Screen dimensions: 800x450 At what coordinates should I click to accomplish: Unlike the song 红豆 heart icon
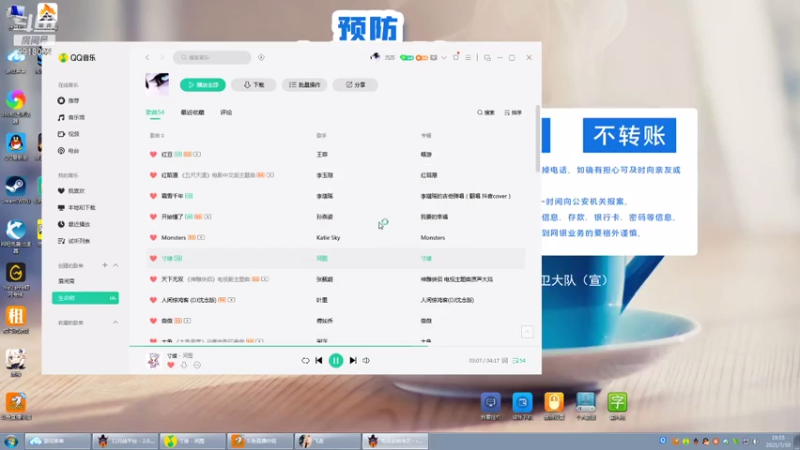(x=153, y=155)
